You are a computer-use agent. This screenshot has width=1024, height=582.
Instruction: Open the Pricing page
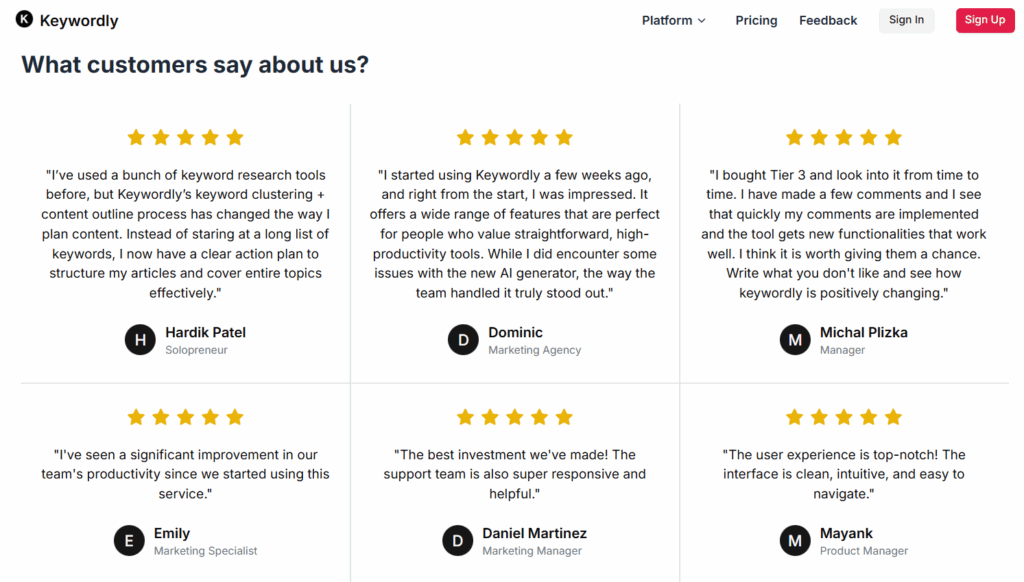[x=756, y=20]
